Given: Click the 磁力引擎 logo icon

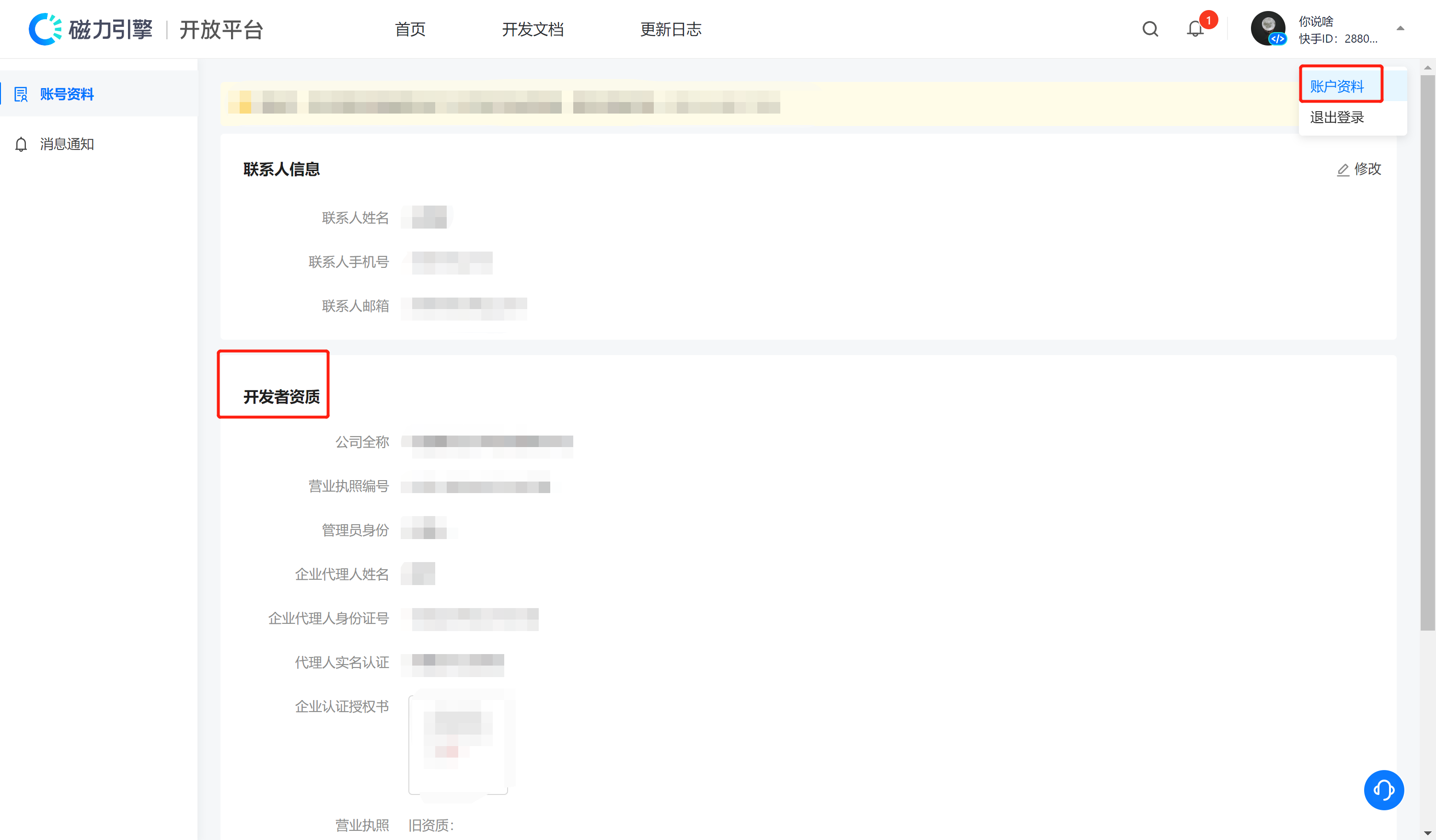Looking at the screenshot, I should click(45, 29).
